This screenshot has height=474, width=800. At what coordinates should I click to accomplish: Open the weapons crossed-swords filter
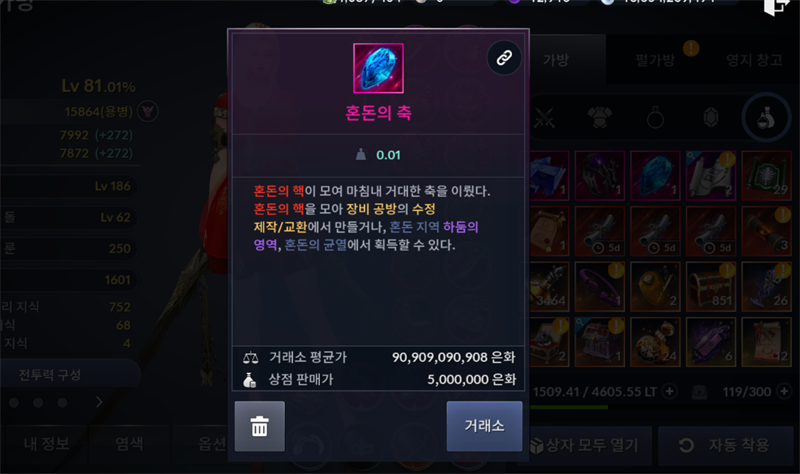pyautogui.click(x=544, y=118)
